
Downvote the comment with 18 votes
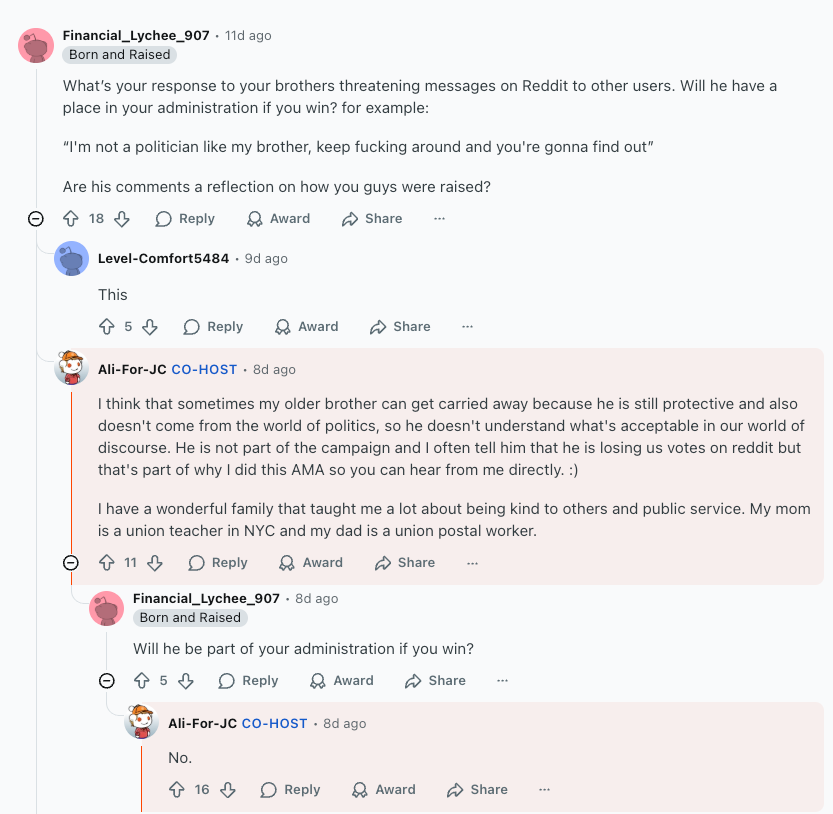pos(122,218)
